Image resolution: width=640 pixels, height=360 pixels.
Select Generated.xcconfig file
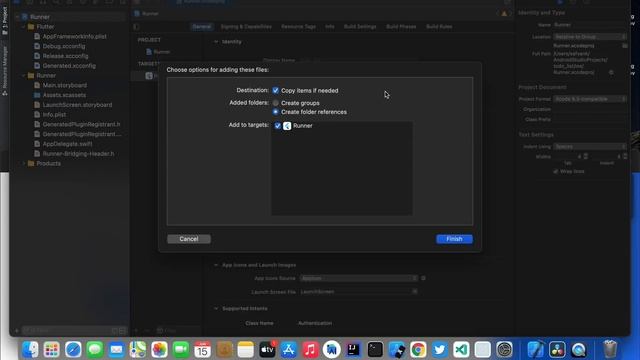[69, 66]
